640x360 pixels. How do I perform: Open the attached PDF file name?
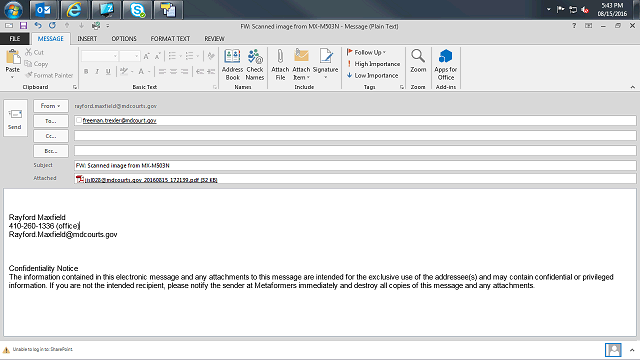coord(151,180)
